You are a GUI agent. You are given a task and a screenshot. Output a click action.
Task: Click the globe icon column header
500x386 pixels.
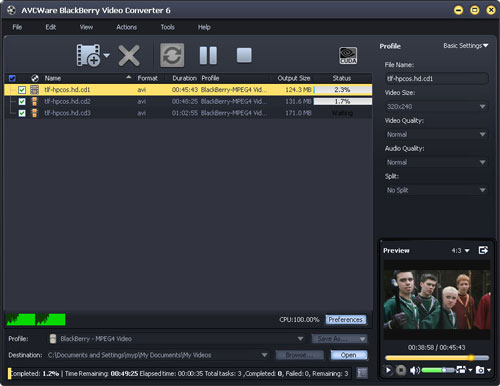(35, 78)
